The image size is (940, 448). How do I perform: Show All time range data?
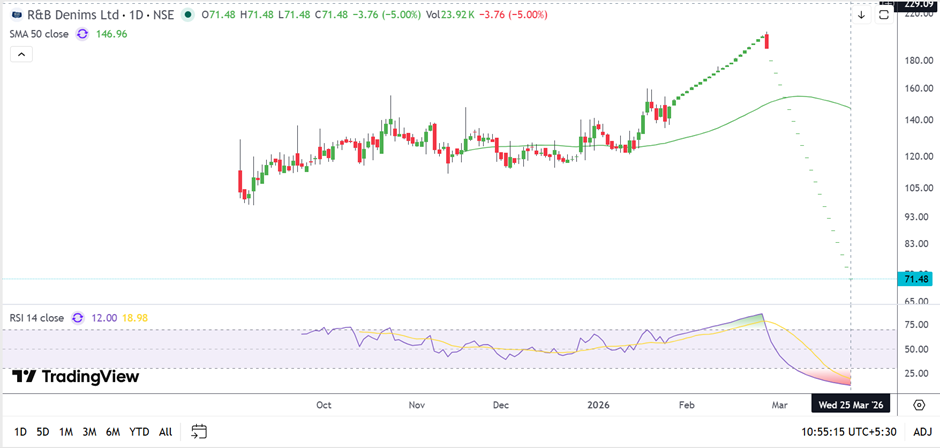[165, 432]
